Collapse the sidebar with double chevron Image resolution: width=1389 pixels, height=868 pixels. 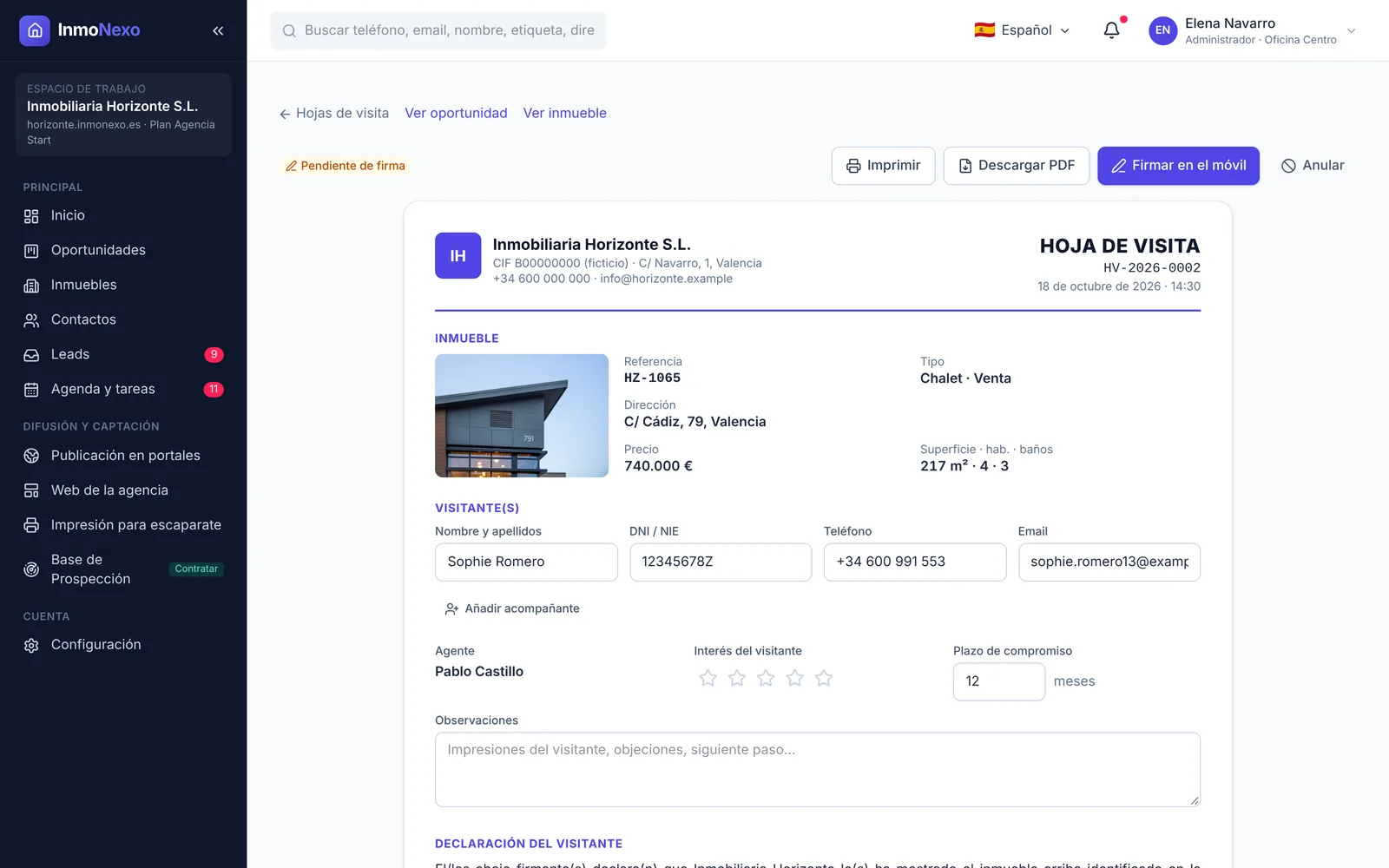(218, 30)
